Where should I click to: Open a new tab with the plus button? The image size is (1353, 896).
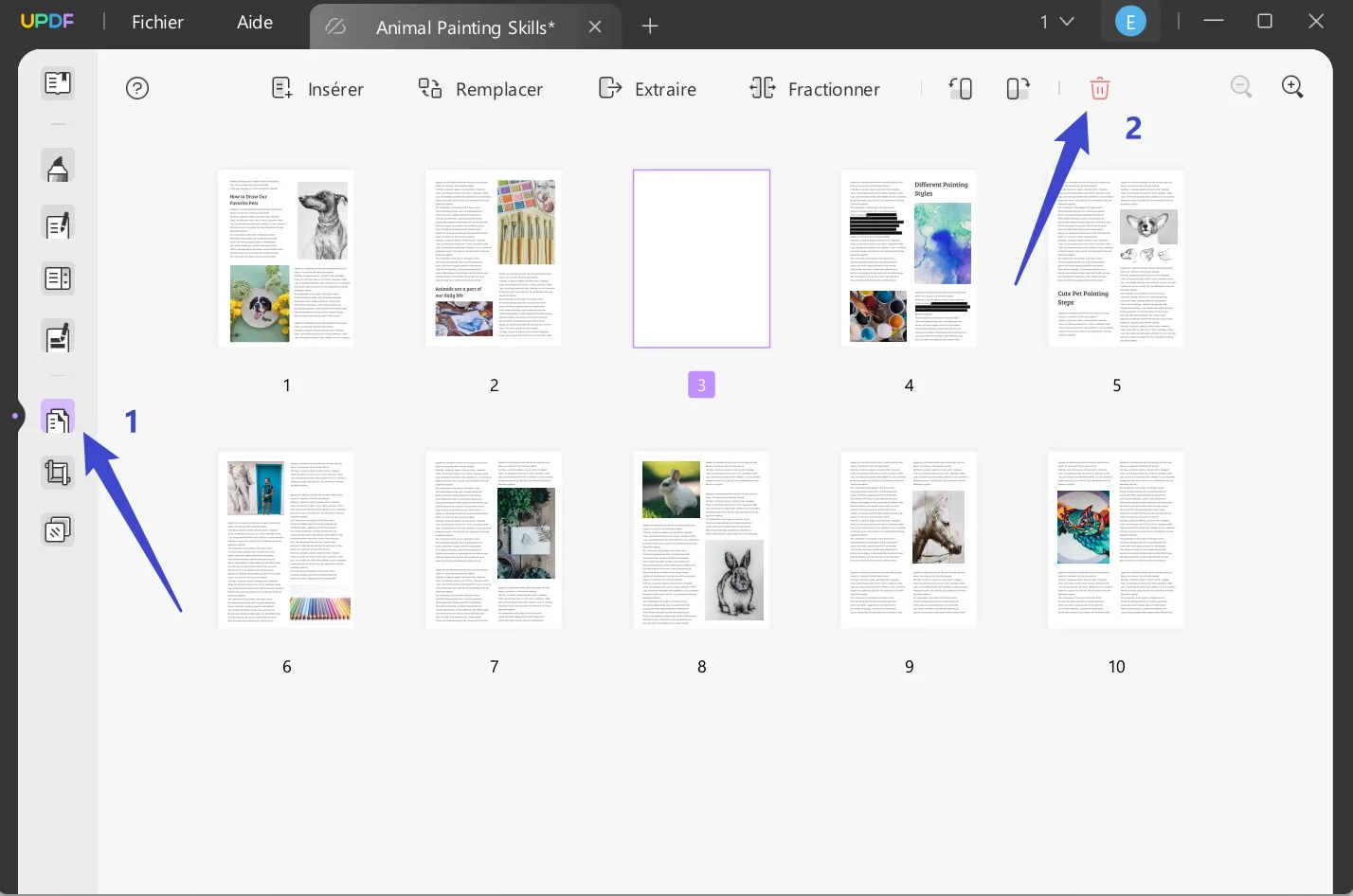[650, 27]
